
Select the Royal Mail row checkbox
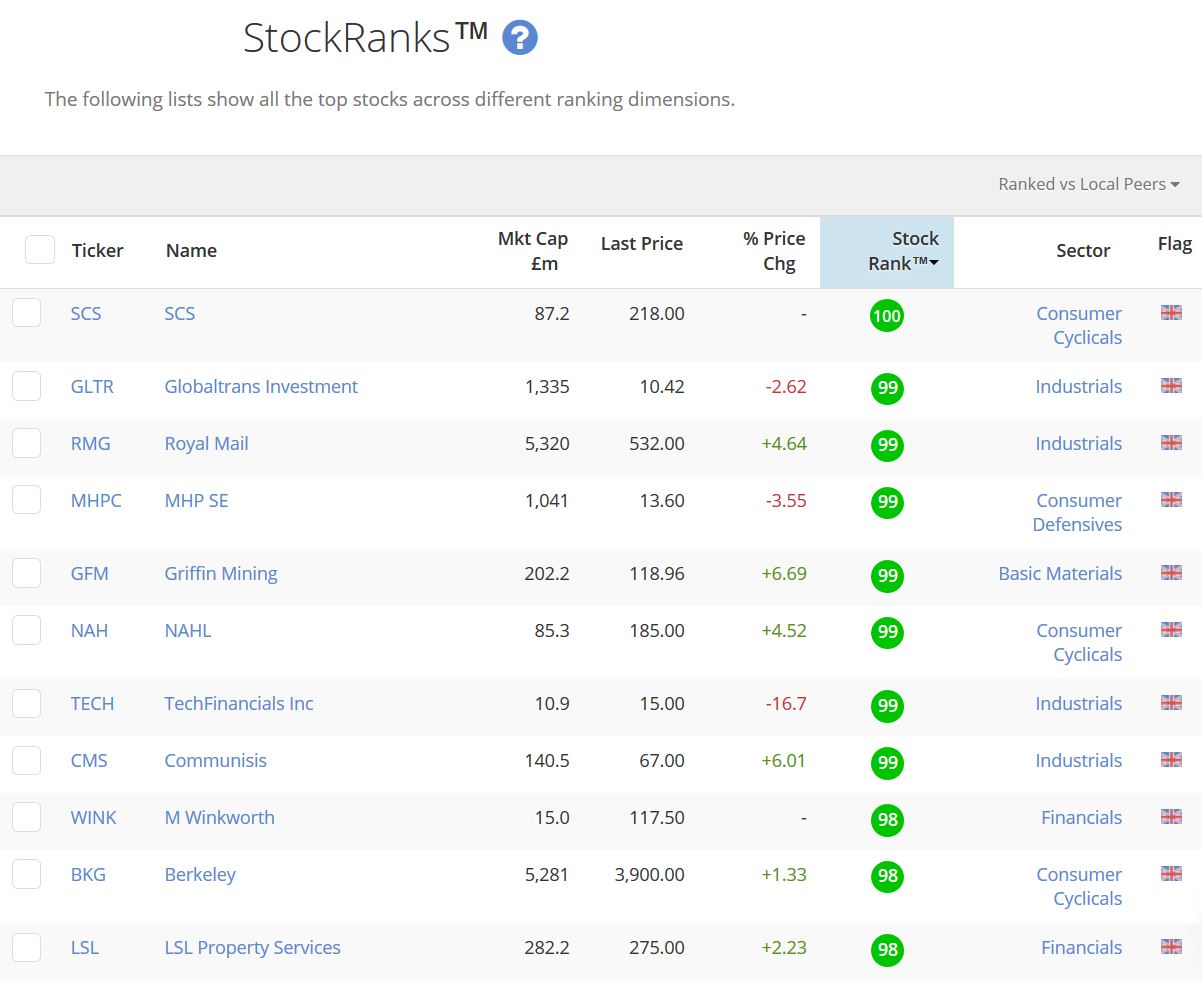pos(27,442)
